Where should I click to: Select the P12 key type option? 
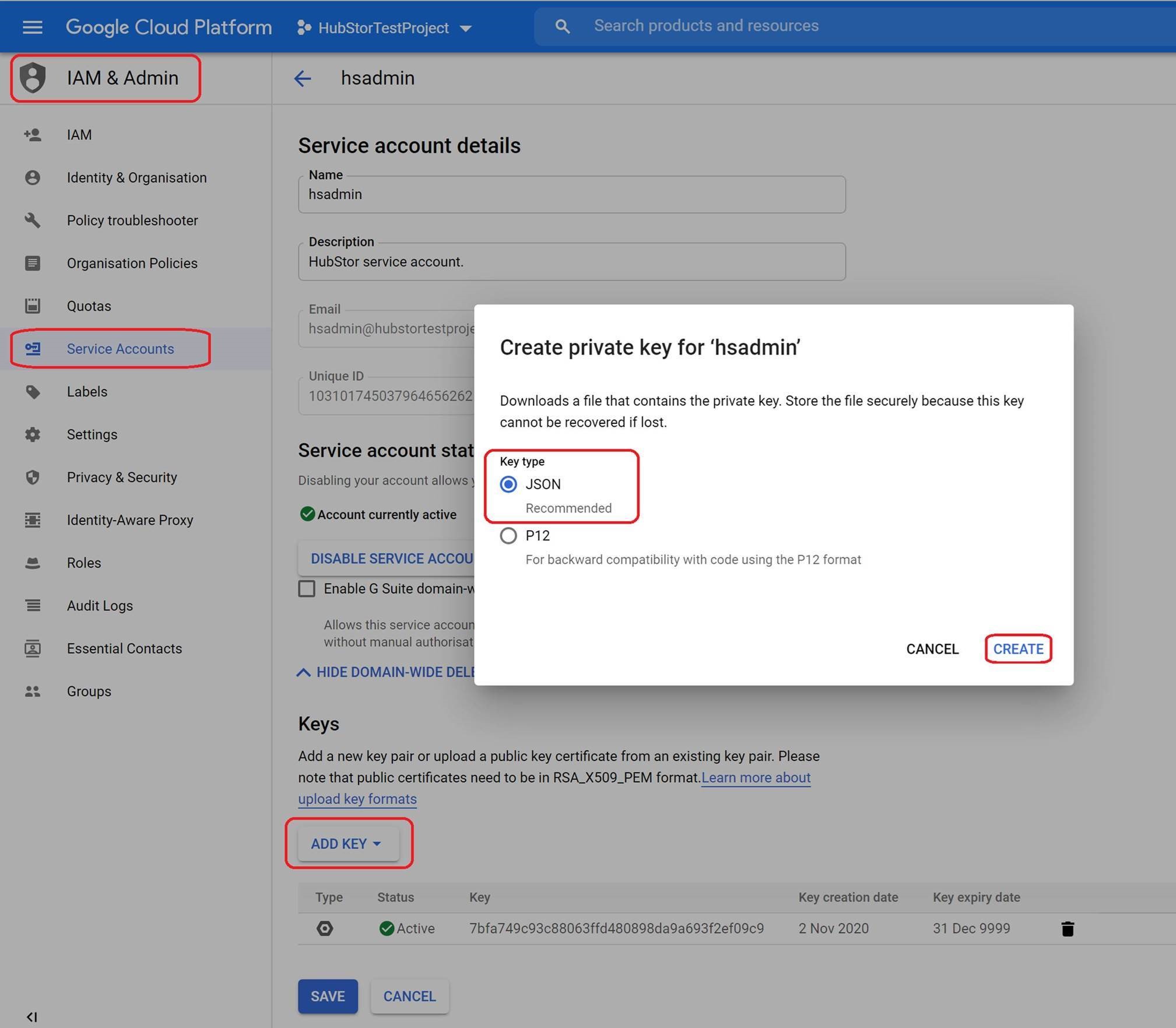pos(508,536)
